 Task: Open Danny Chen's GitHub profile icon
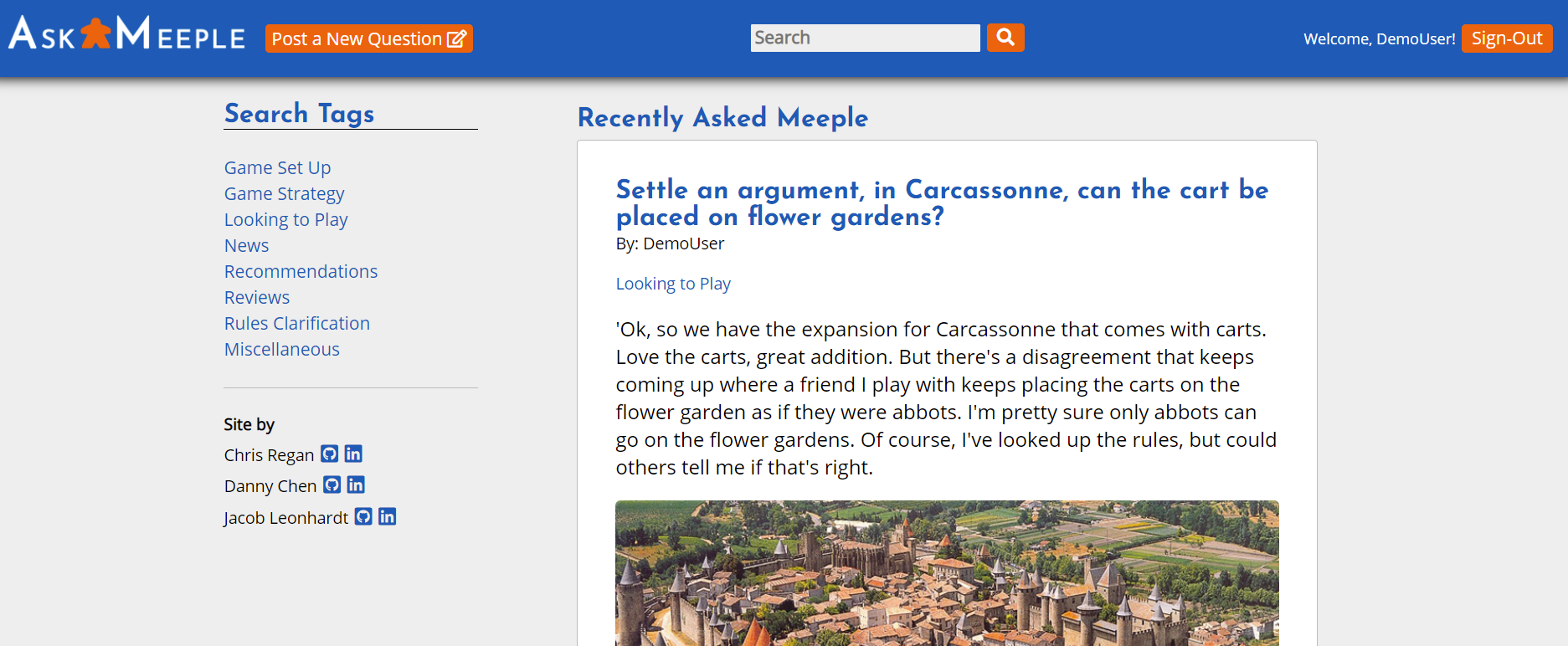[332, 485]
